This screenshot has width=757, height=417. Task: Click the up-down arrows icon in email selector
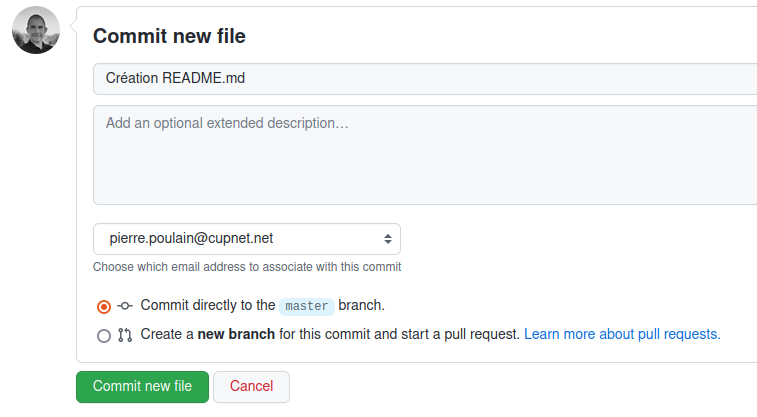(x=388, y=239)
